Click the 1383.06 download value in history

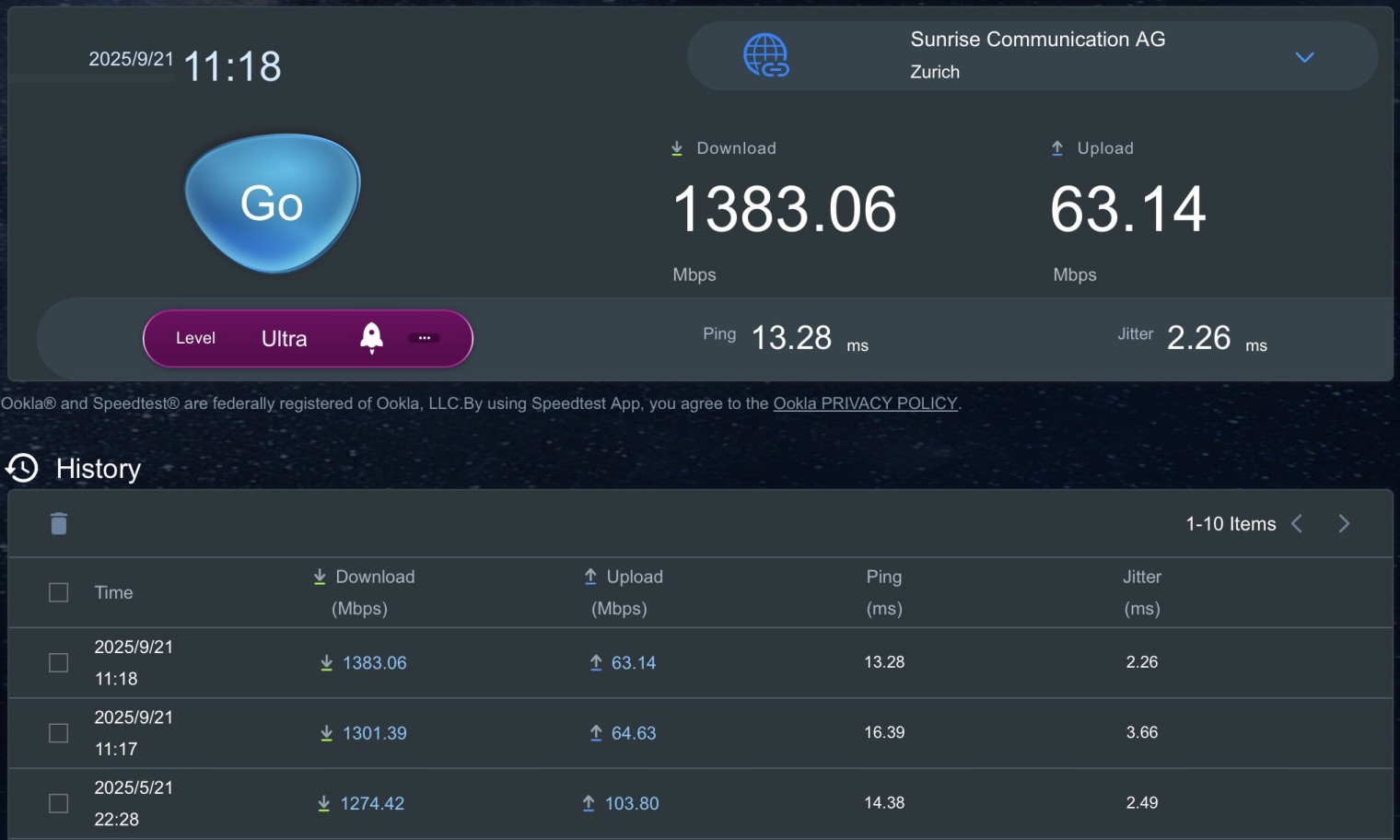[x=374, y=663]
